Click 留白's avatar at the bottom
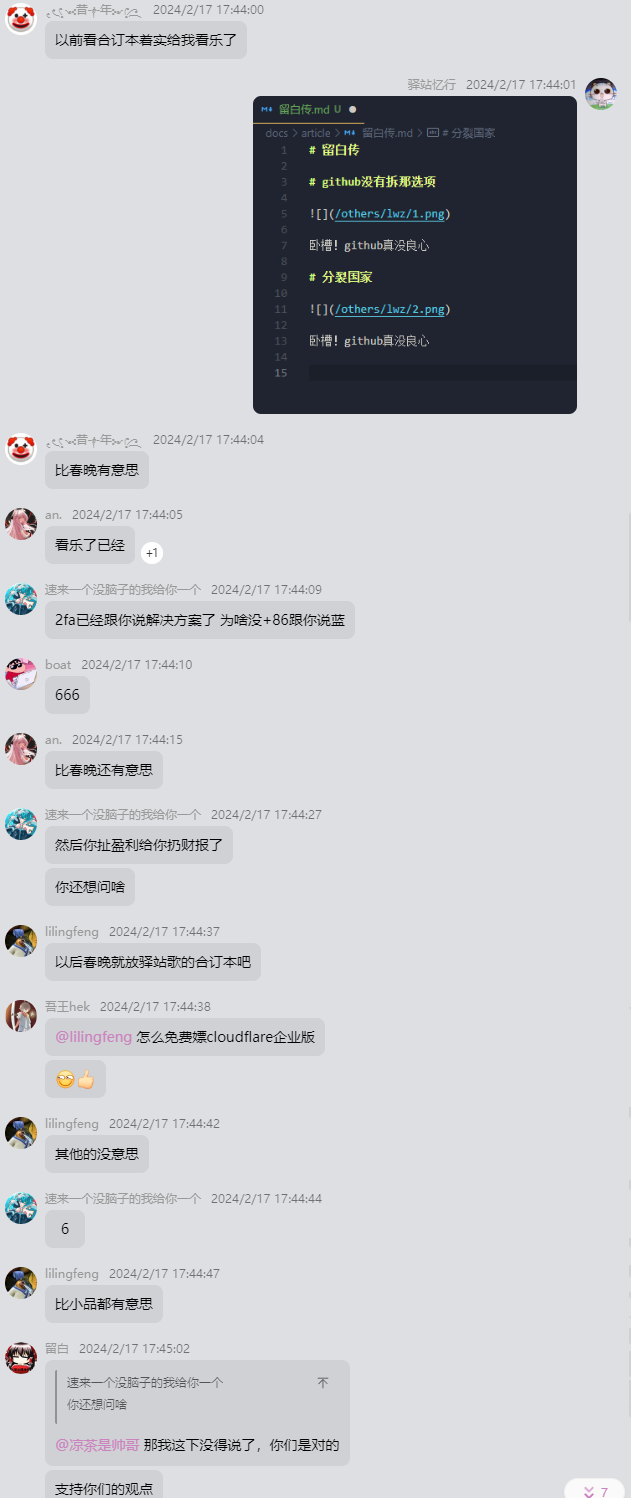Viewport: 631px width, 1498px height. click(21, 1357)
